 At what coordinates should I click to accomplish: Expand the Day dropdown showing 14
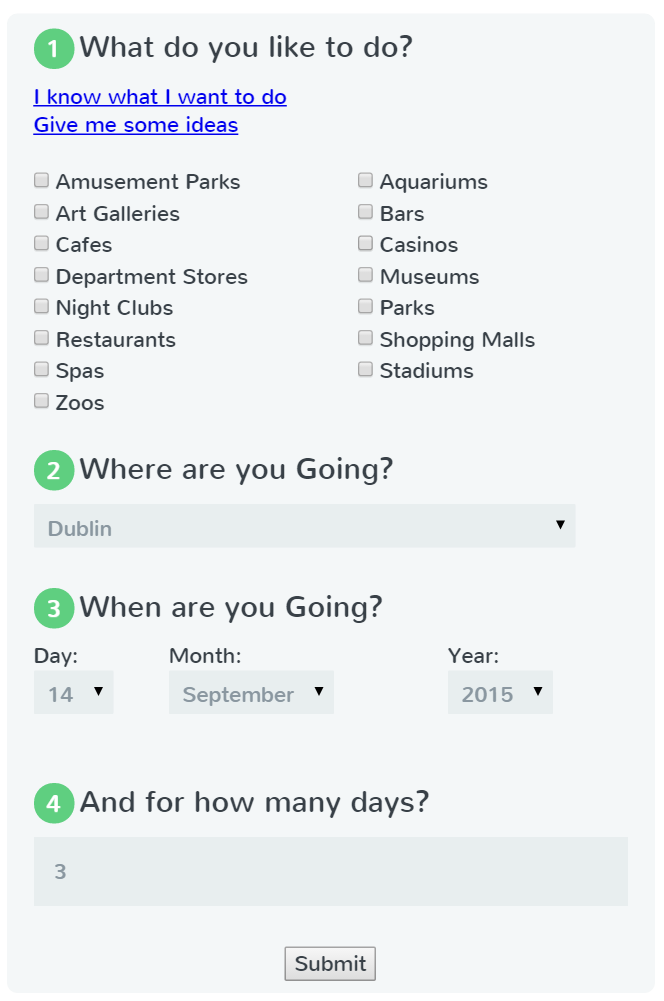(74, 692)
